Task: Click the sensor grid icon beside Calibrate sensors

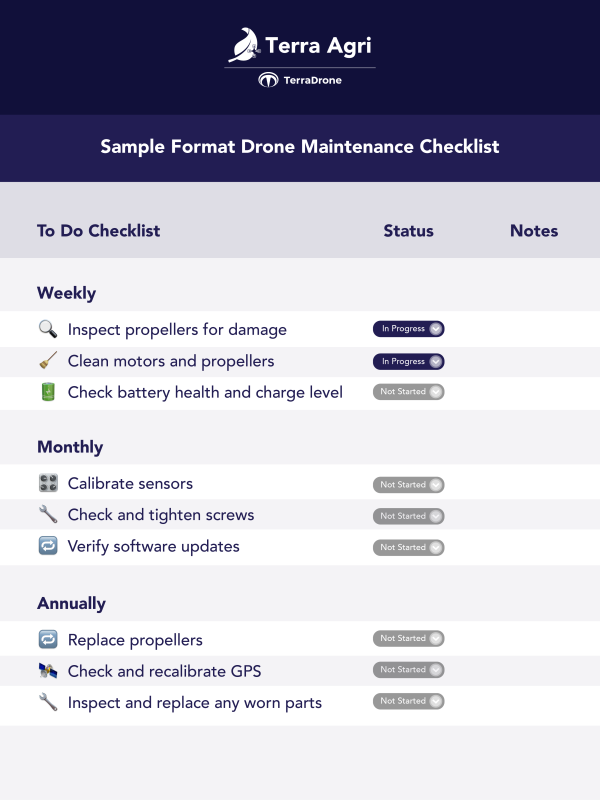Action: tap(48, 484)
